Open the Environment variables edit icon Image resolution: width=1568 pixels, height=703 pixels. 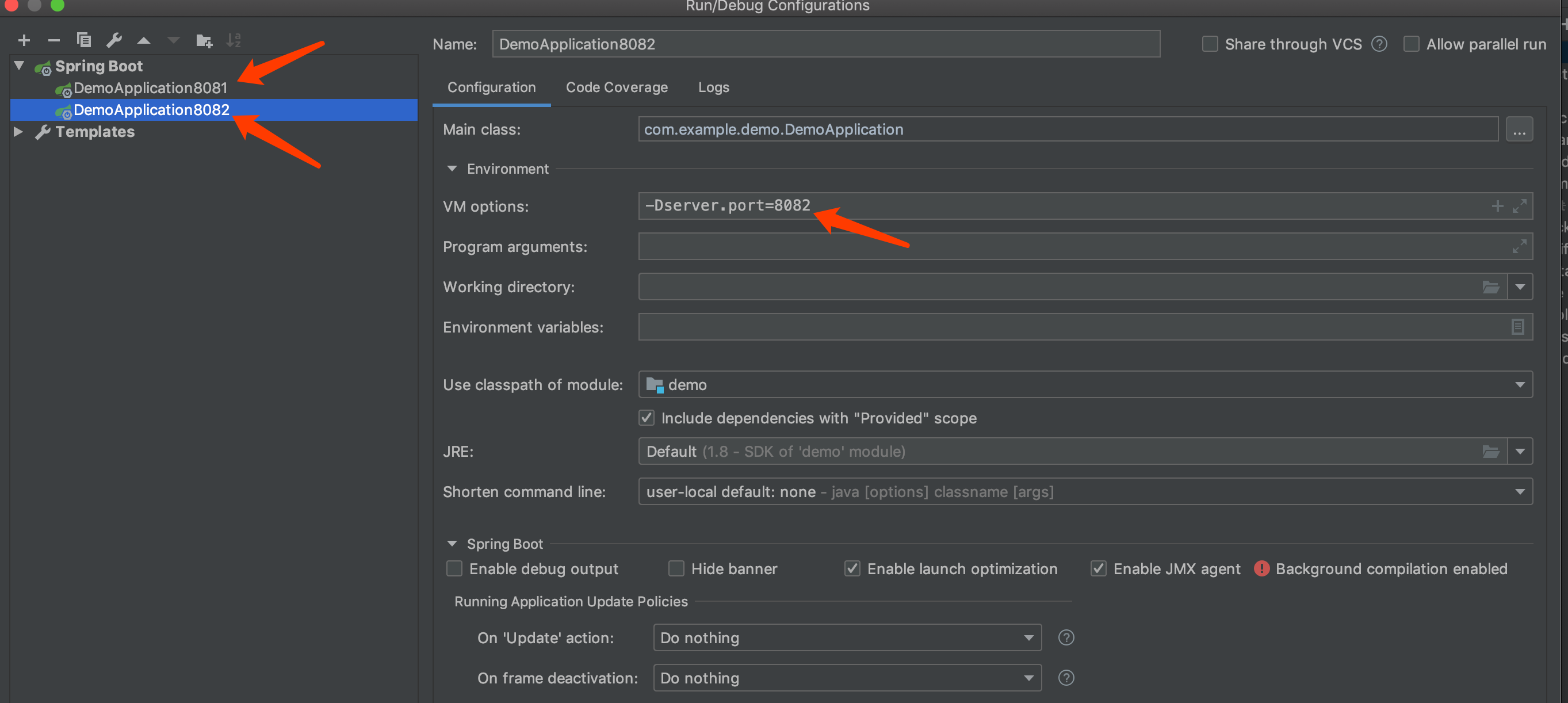1517,327
